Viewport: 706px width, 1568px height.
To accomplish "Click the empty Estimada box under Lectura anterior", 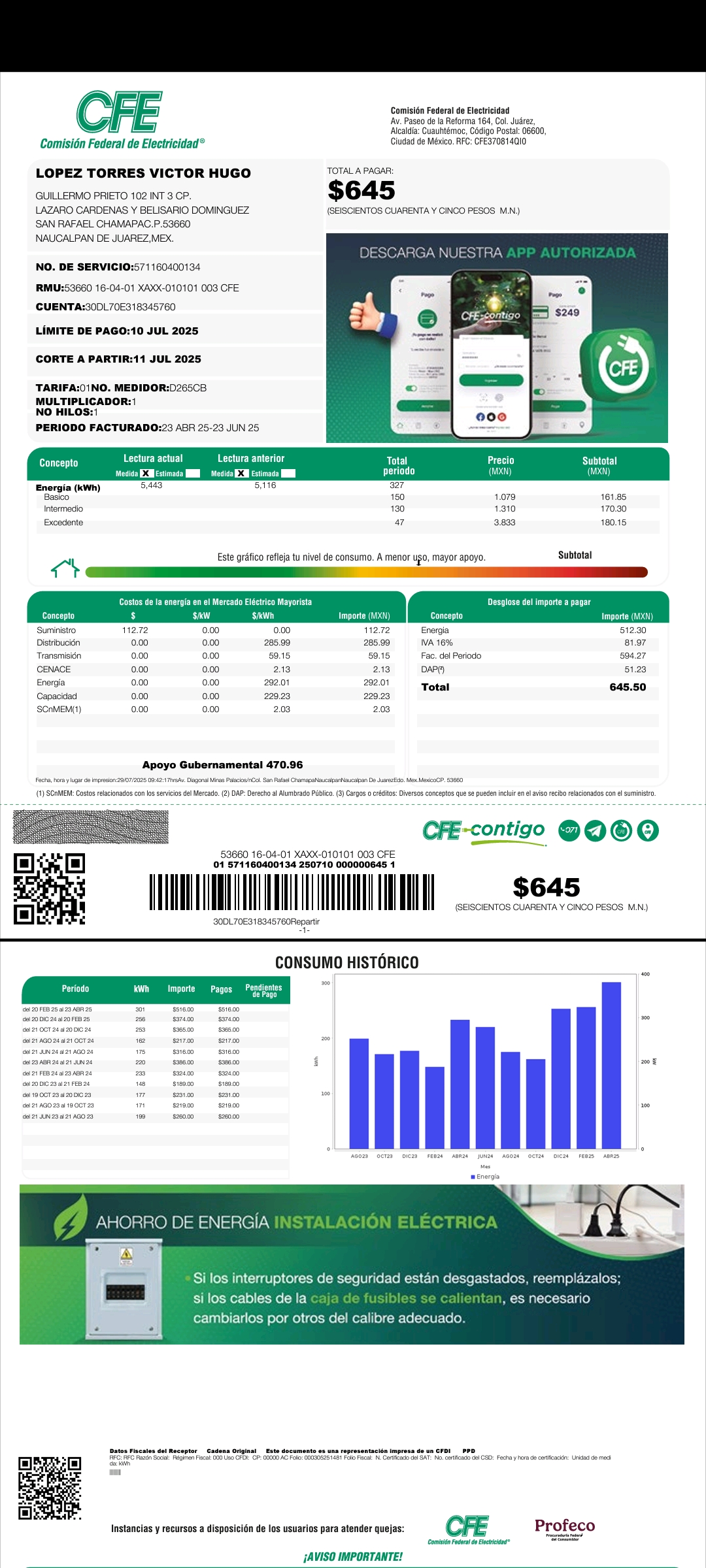I will 288,474.
